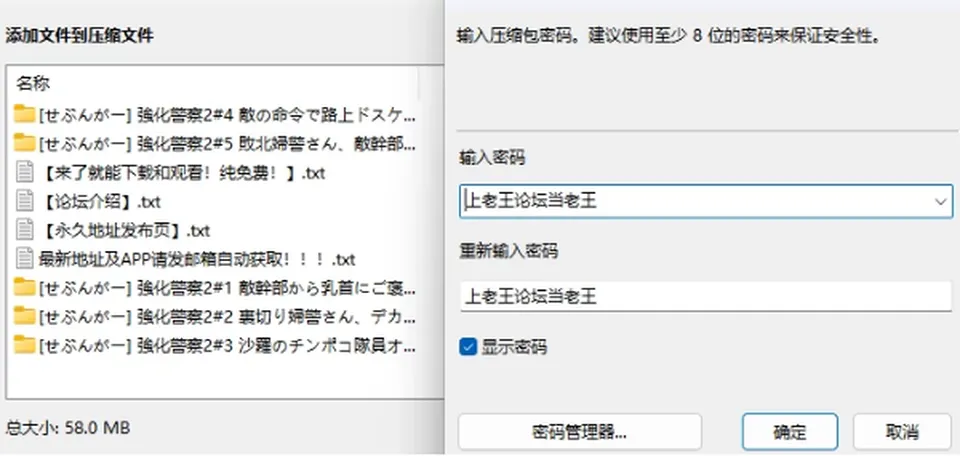Uncheck the 显示密码 checkbox
This screenshot has width=960, height=456.
click(x=468, y=348)
